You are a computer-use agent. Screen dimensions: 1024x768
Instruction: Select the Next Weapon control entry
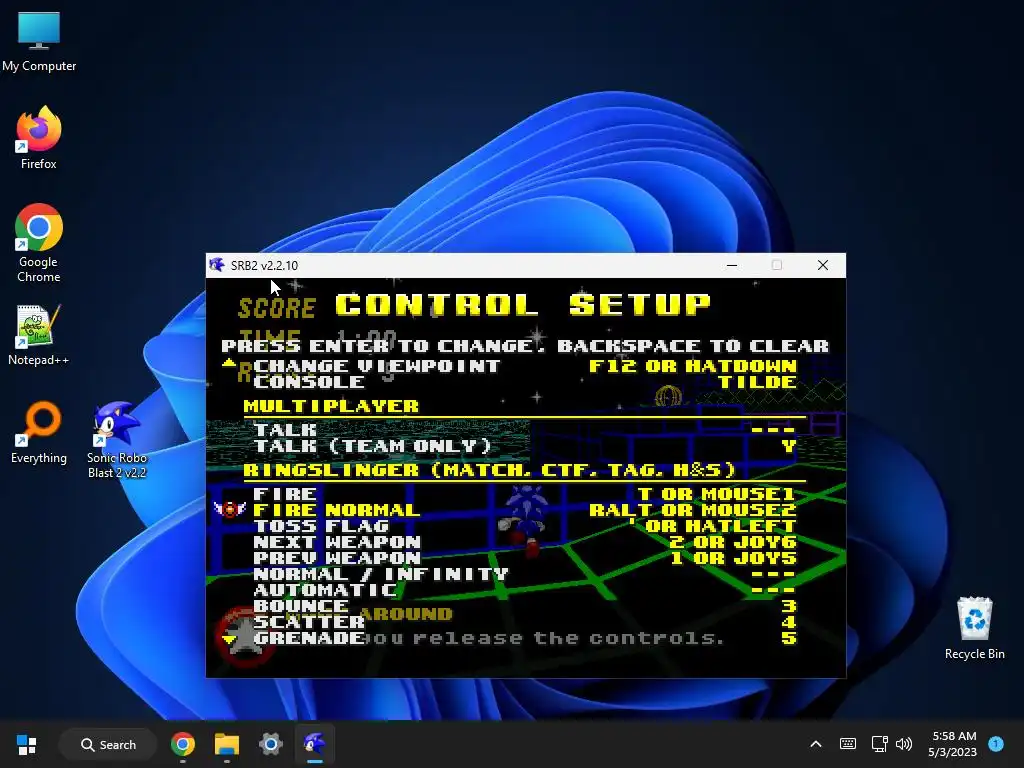337,542
